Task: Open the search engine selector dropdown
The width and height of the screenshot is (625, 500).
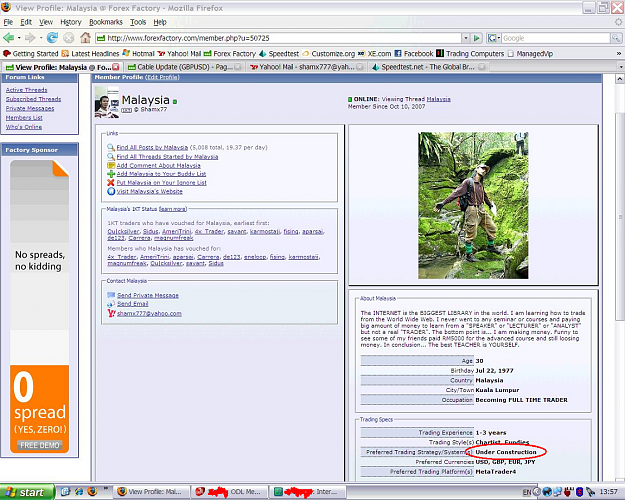Action: tap(493, 38)
